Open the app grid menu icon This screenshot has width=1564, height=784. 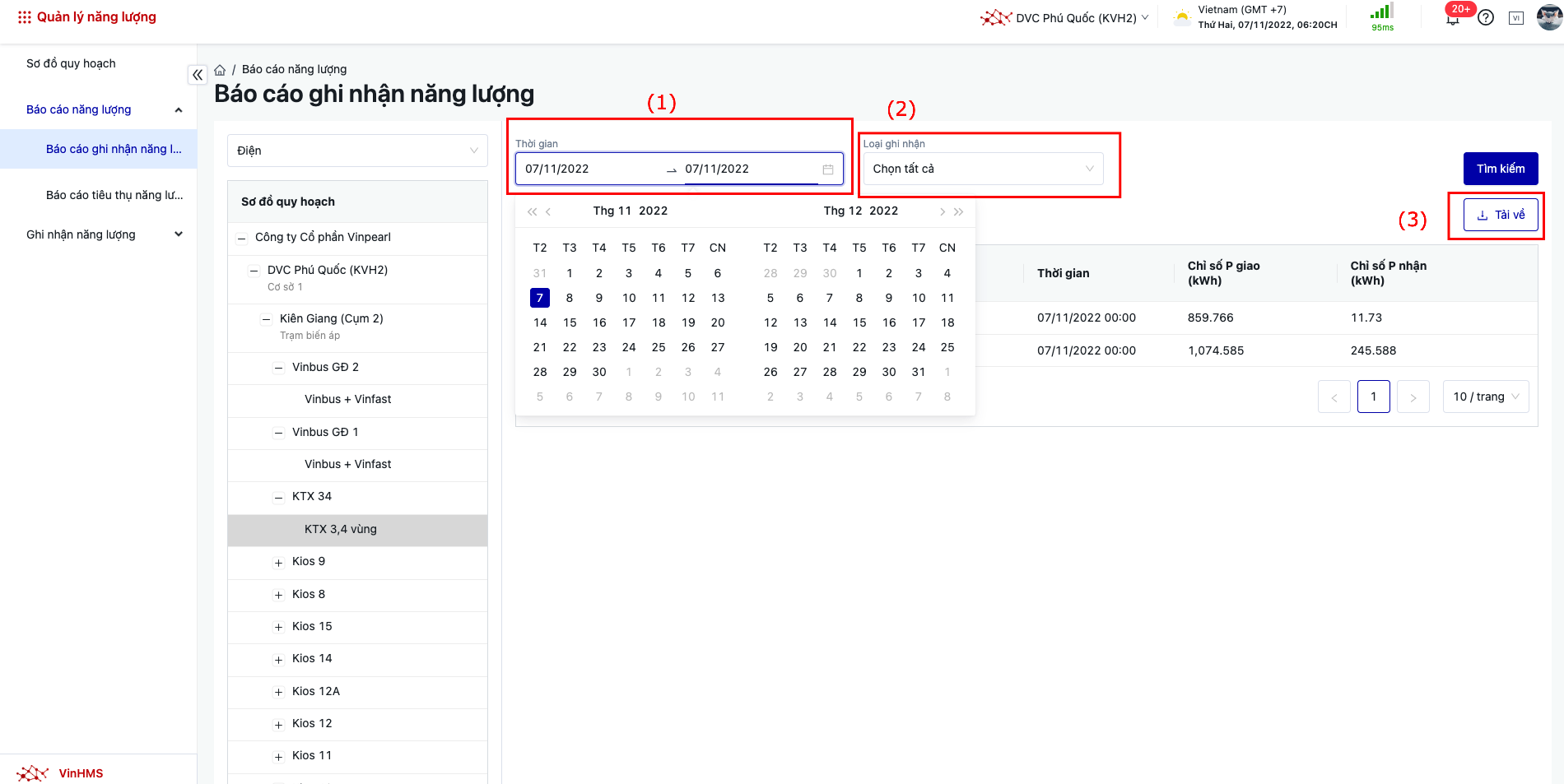tap(25, 17)
